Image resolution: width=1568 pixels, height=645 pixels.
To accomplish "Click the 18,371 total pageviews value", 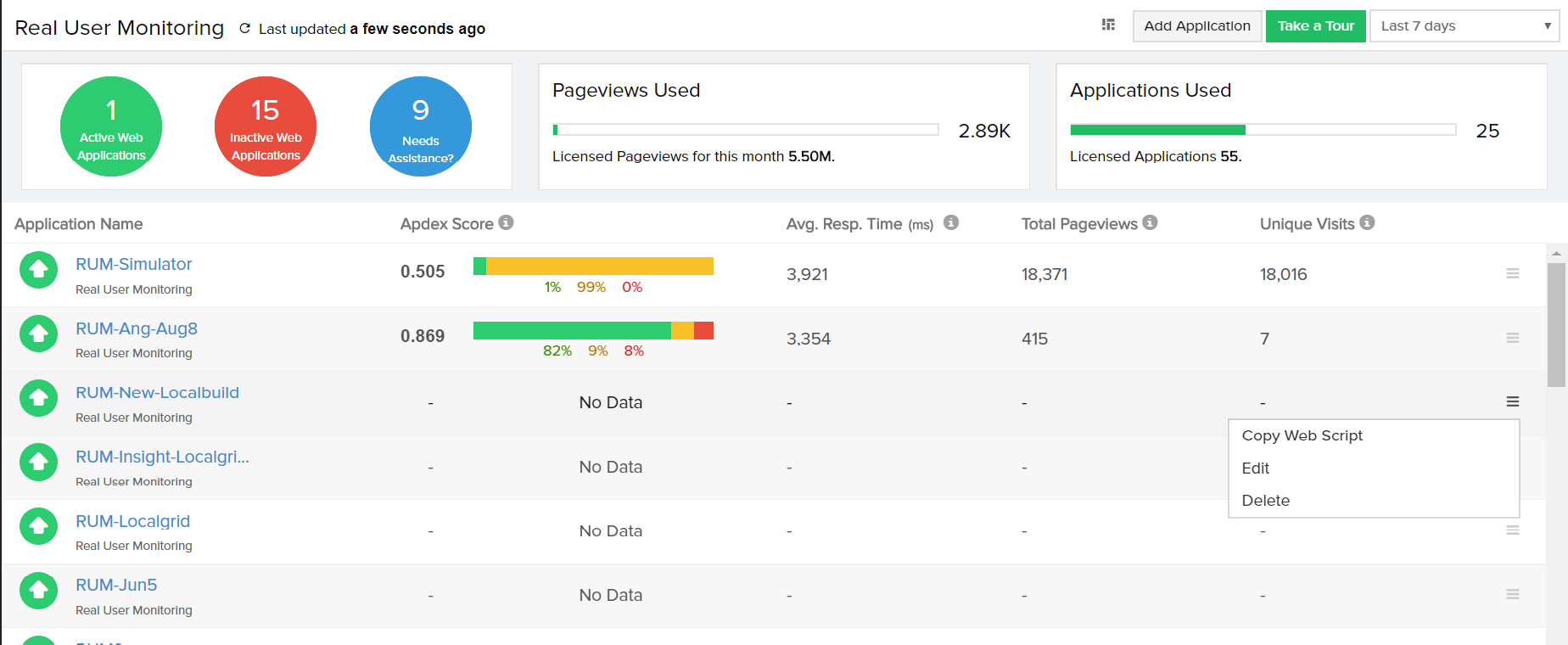I will 1044,274.
